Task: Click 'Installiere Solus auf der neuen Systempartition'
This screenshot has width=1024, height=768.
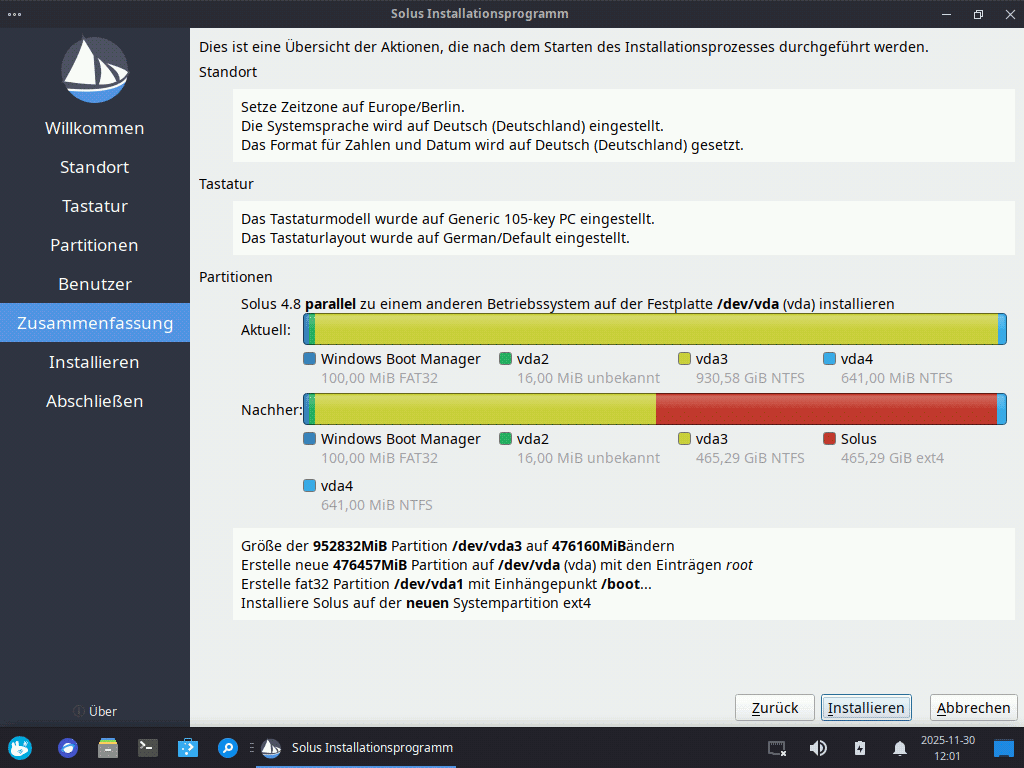Action: [415, 603]
